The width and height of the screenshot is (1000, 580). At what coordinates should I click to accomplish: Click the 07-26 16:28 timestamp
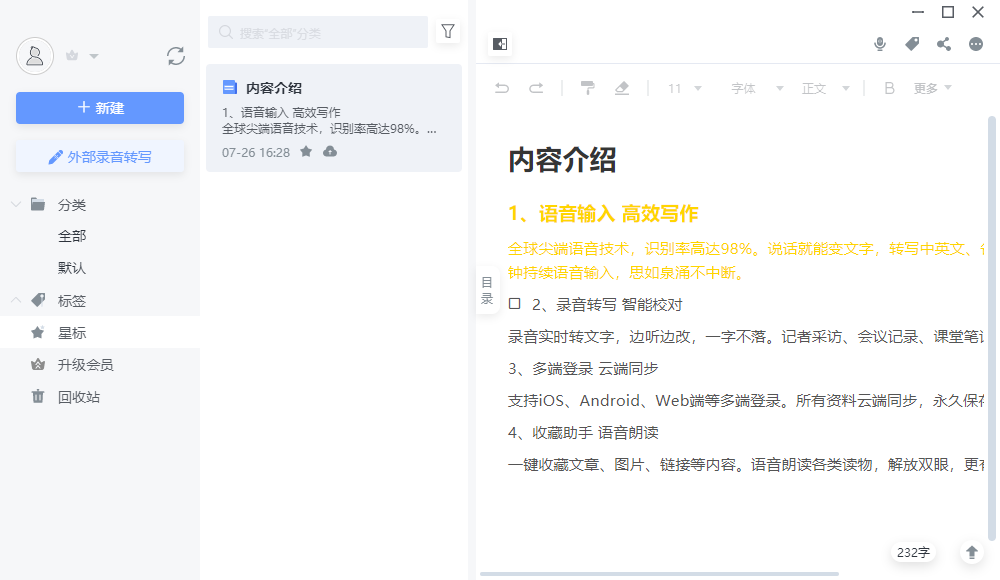pyautogui.click(x=256, y=152)
